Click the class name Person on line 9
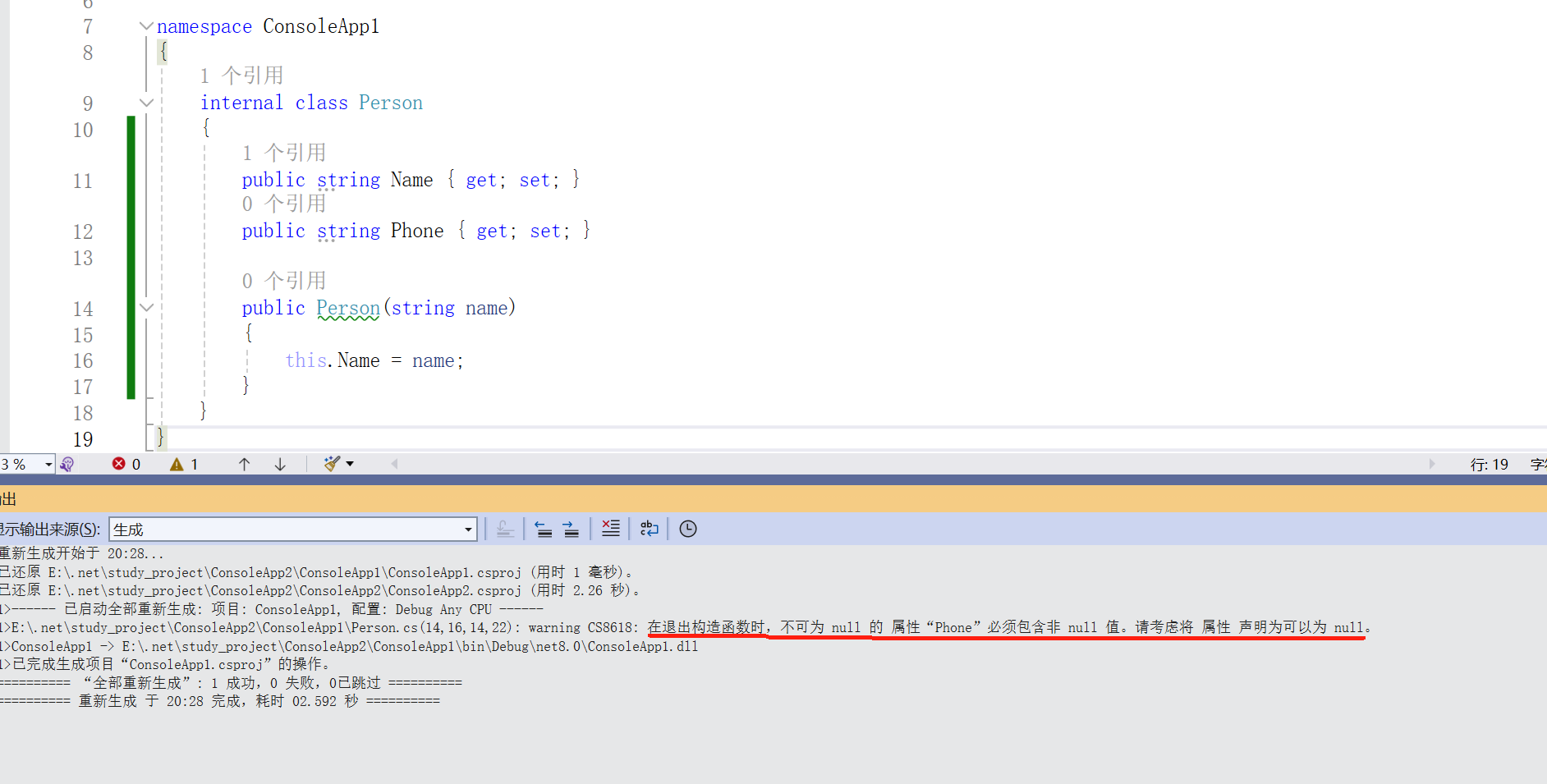 click(x=391, y=103)
